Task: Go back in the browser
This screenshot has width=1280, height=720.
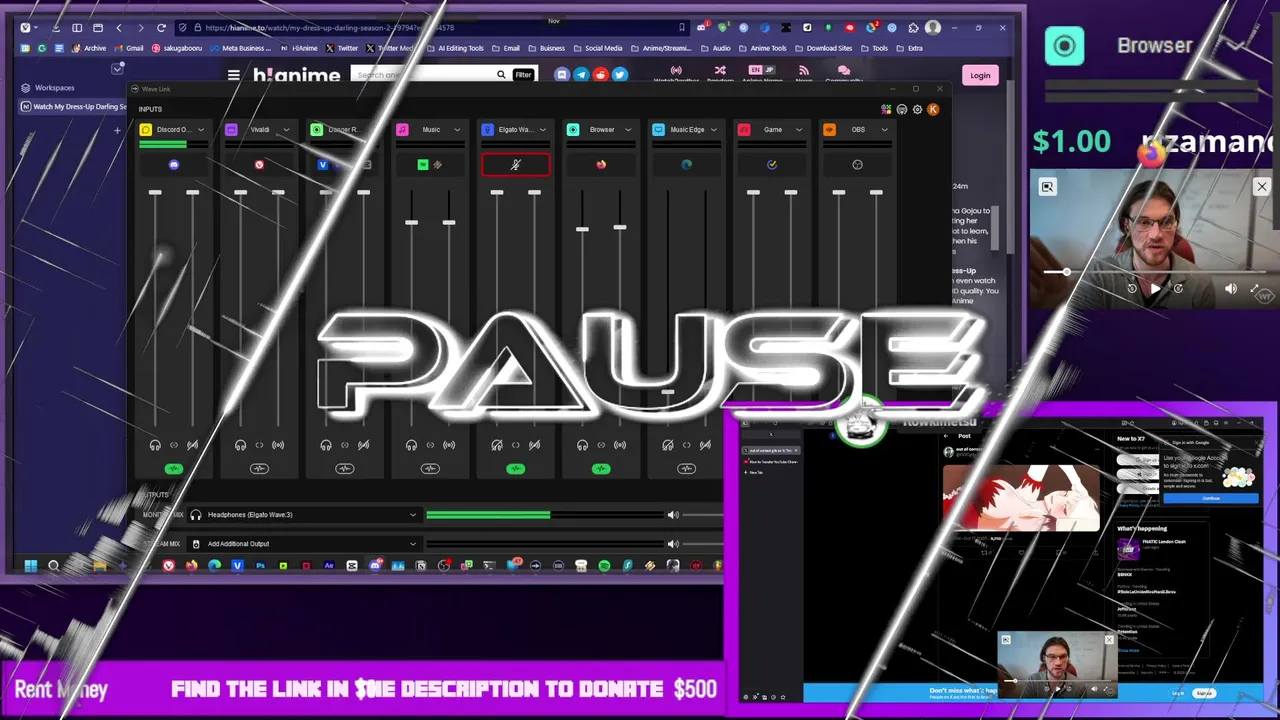Action: [119, 28]
